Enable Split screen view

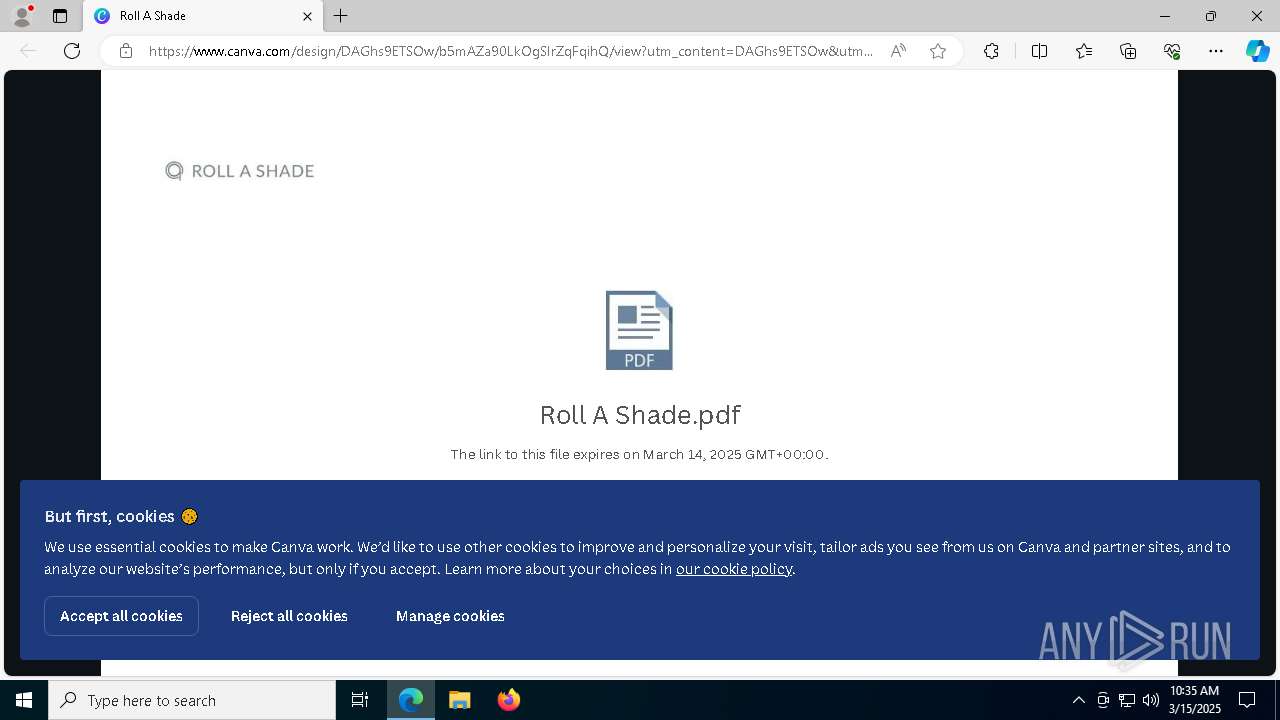[x=1039, y=51]
